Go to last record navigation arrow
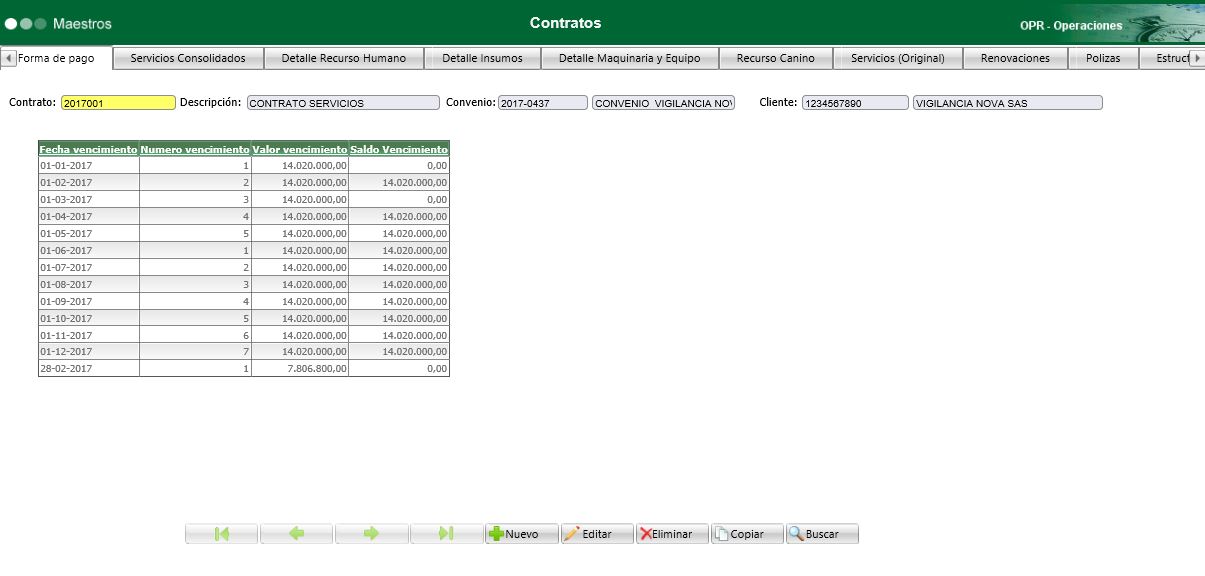Screen dimensions: 1205x576 coord(447,534)
